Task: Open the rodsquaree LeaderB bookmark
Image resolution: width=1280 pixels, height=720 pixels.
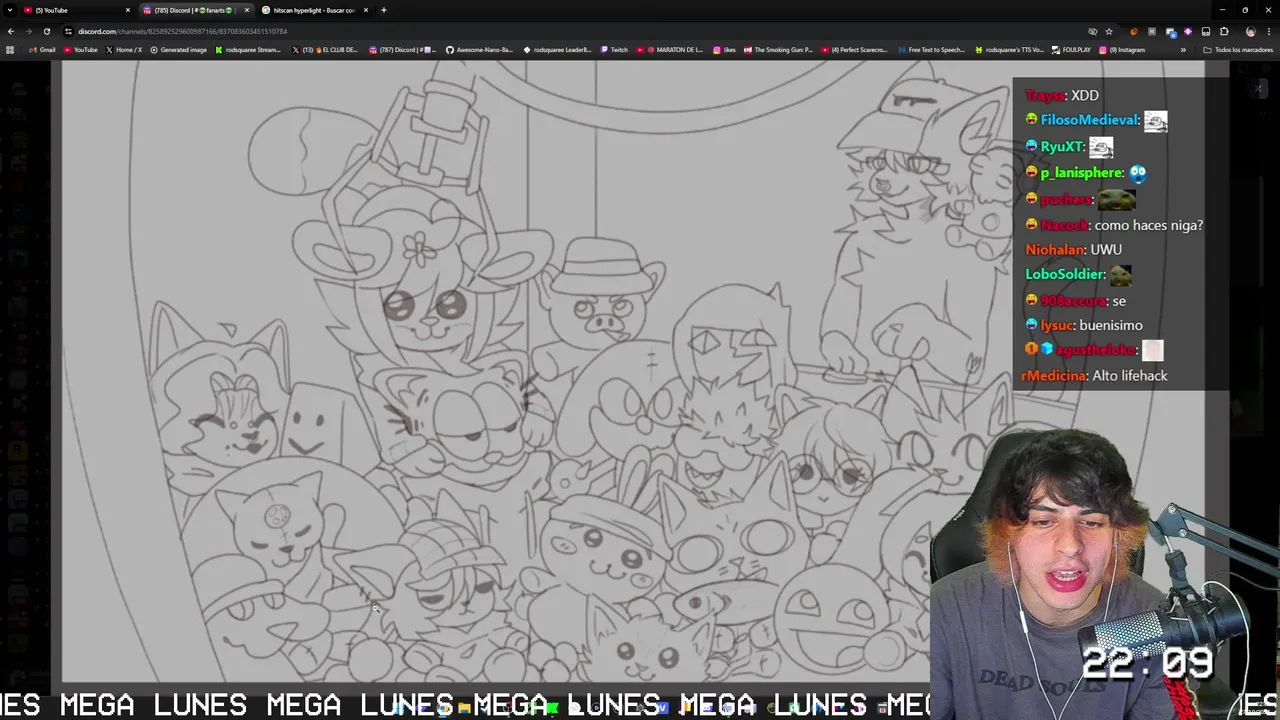Action: (x=557, y=50)
